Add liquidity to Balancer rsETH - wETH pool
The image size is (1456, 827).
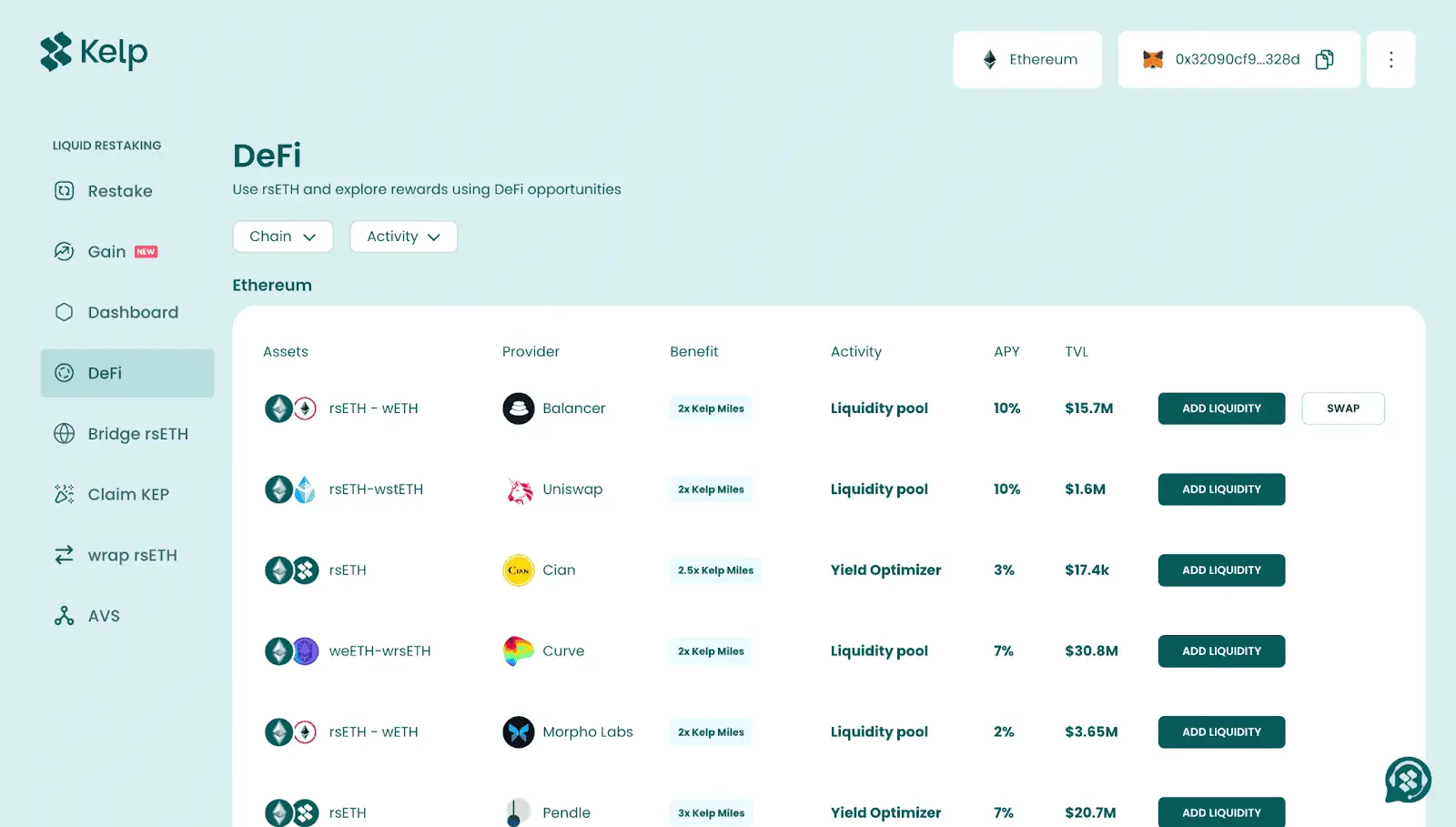tap(1221, 408)
